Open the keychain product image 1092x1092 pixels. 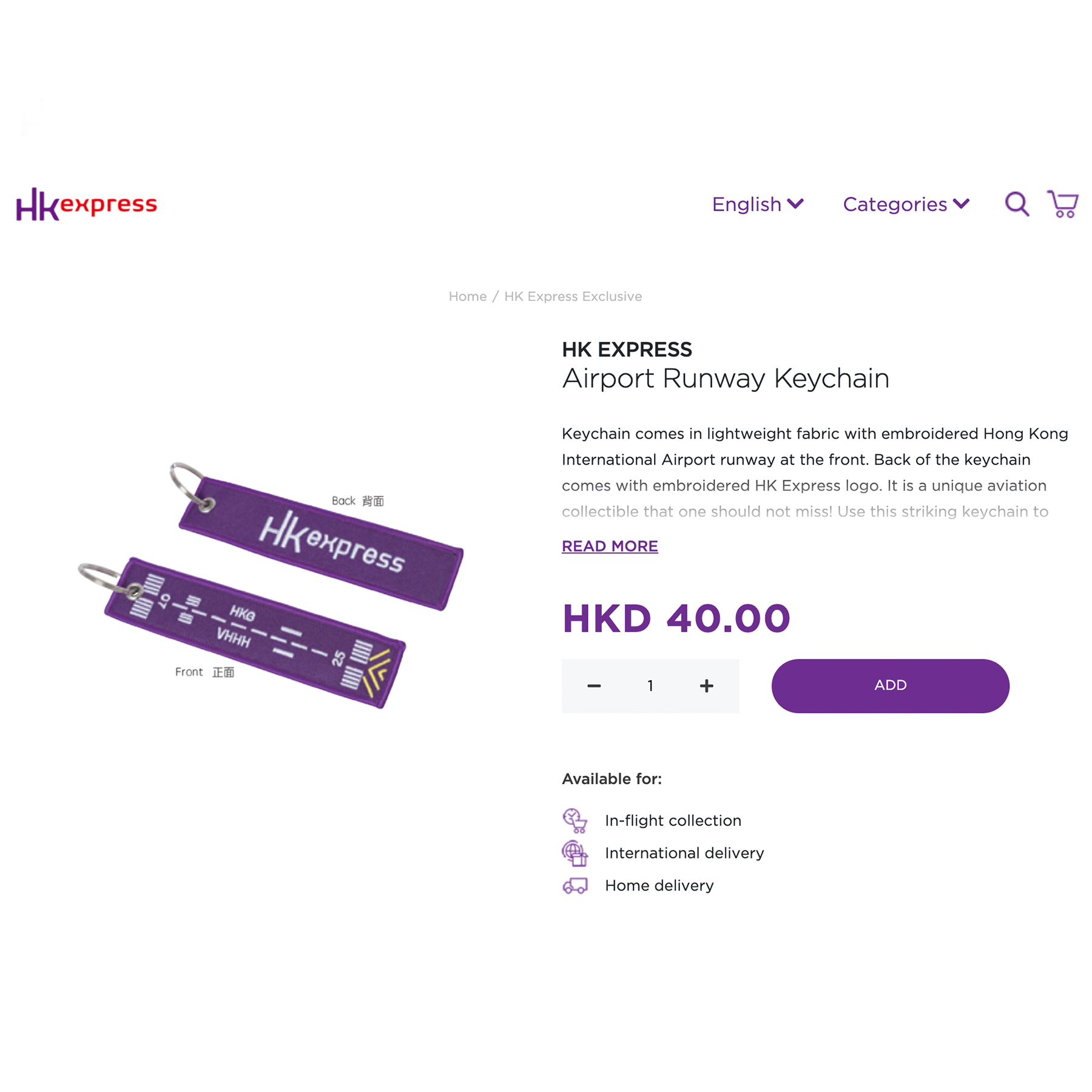point(271,585)
